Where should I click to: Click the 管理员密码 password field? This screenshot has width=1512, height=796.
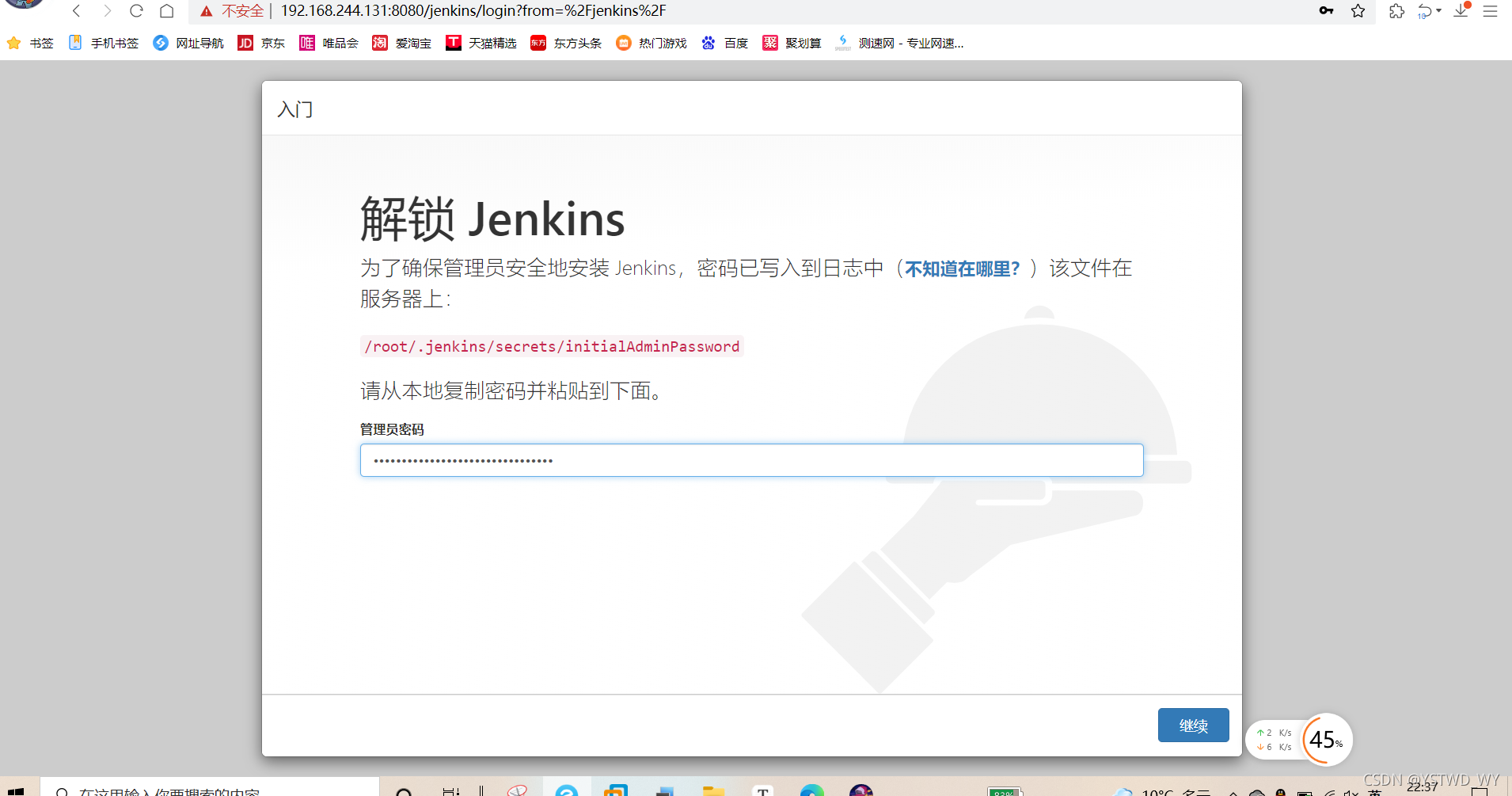pos(752,460)
